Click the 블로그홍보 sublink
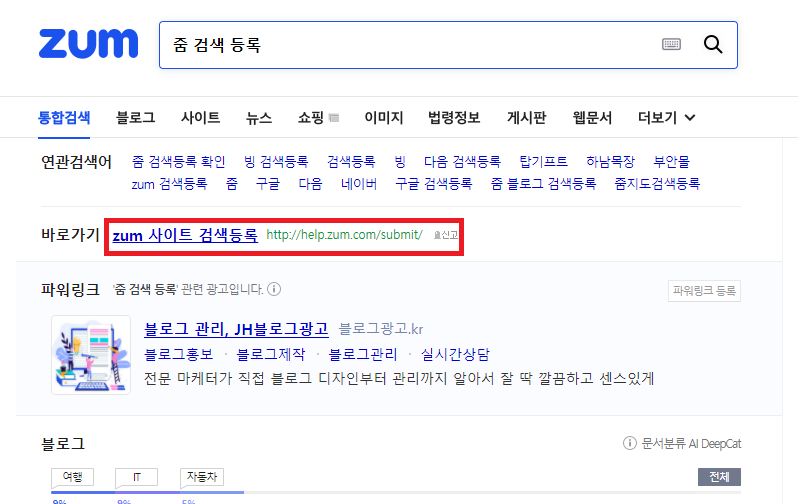The height and width of the screenshot is (504, 798). coord(179,354)
